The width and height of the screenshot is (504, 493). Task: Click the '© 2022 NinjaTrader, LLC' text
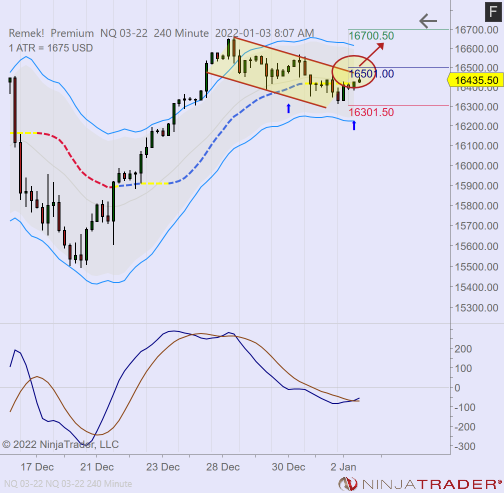60,444
